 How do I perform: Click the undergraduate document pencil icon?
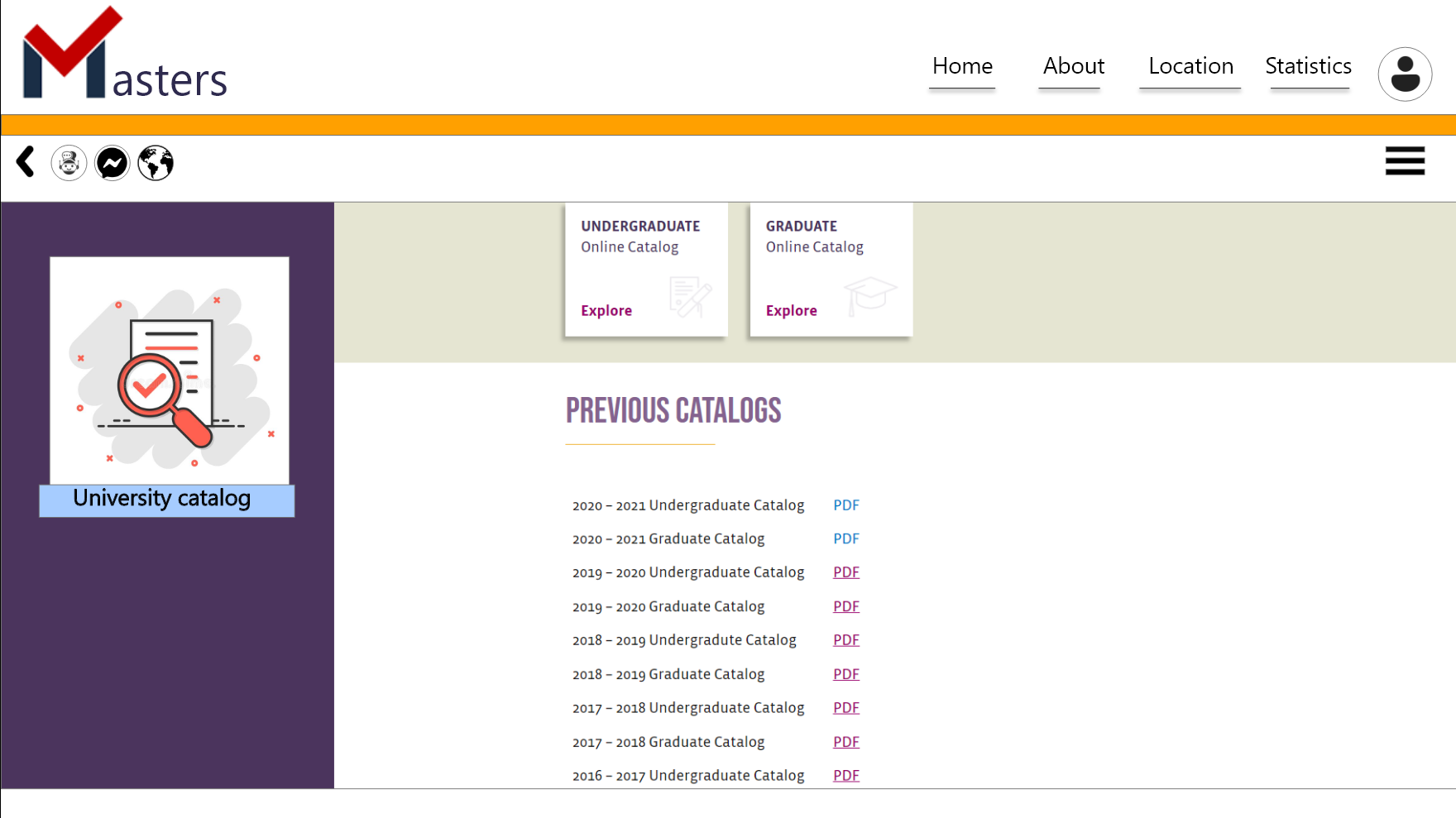click(689, 296)
